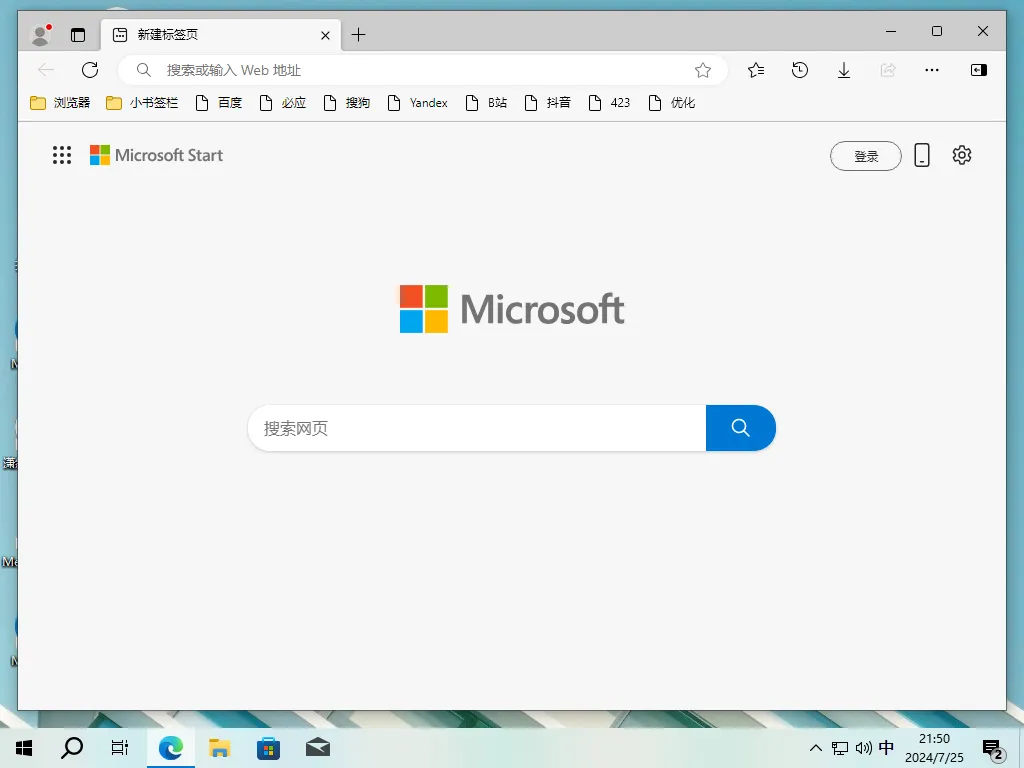
Task: Add favorite with the star icon
Action: click(703, 70)
